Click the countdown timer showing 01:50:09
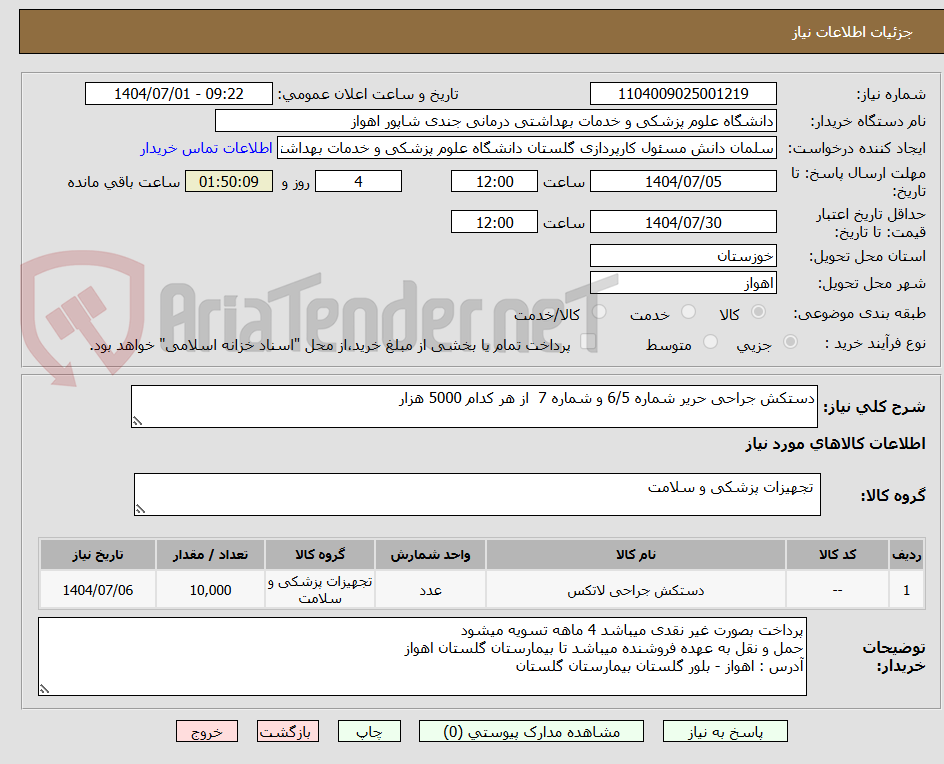944x764 pixels. point(228,182)
